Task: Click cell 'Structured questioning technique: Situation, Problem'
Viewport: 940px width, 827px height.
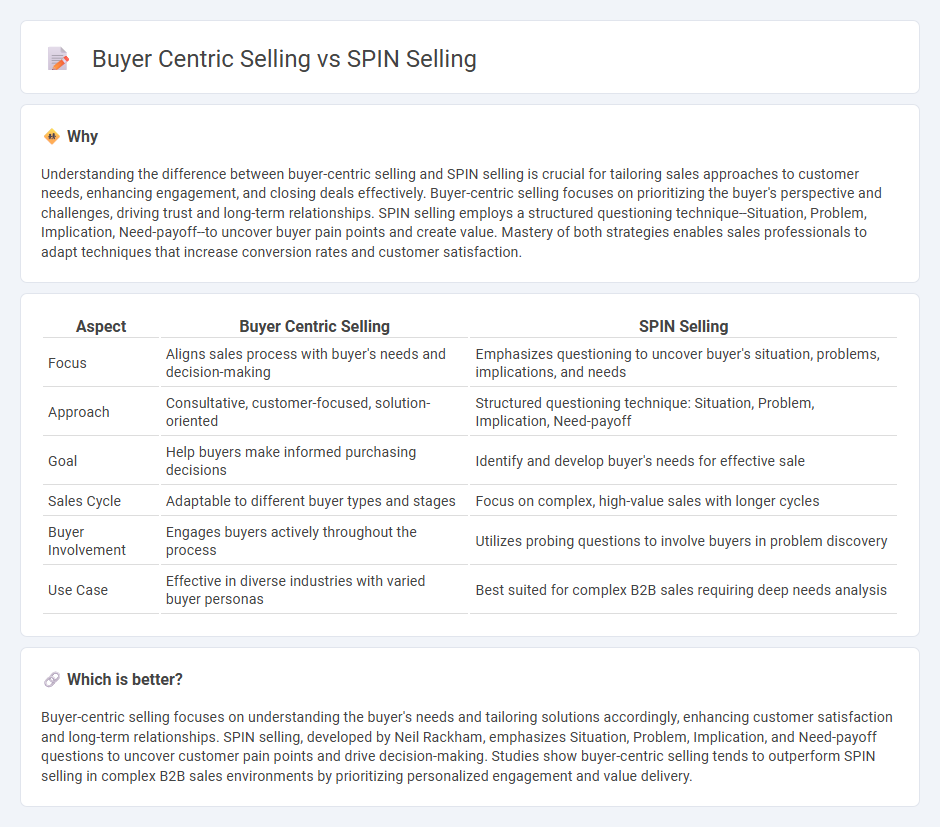Action: pos(683,412)
